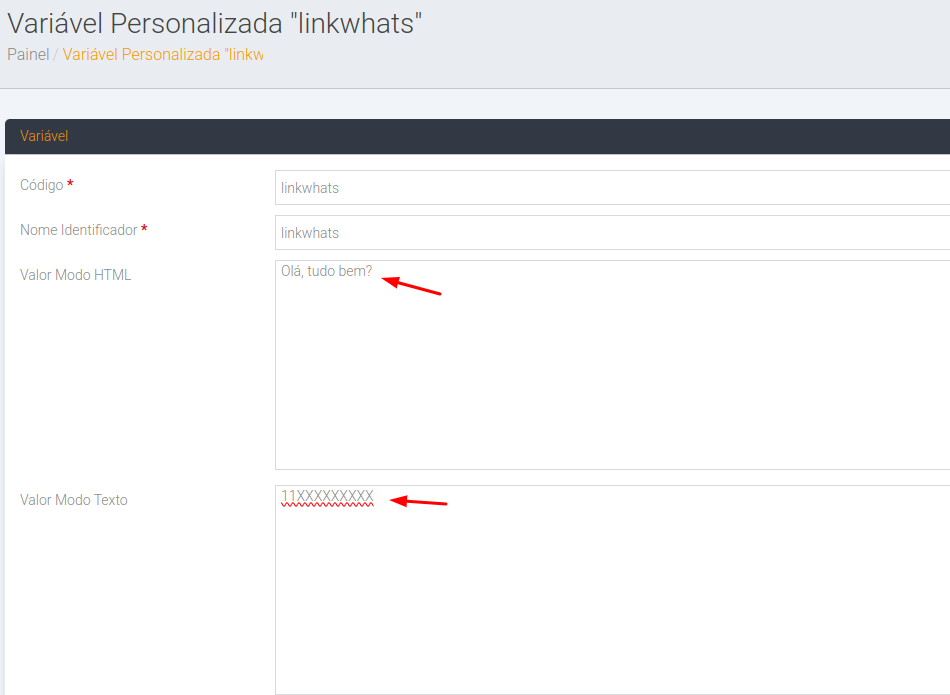Click the Nome Identificador input field
Screen dimensions: 950x695
coord(613,233)
